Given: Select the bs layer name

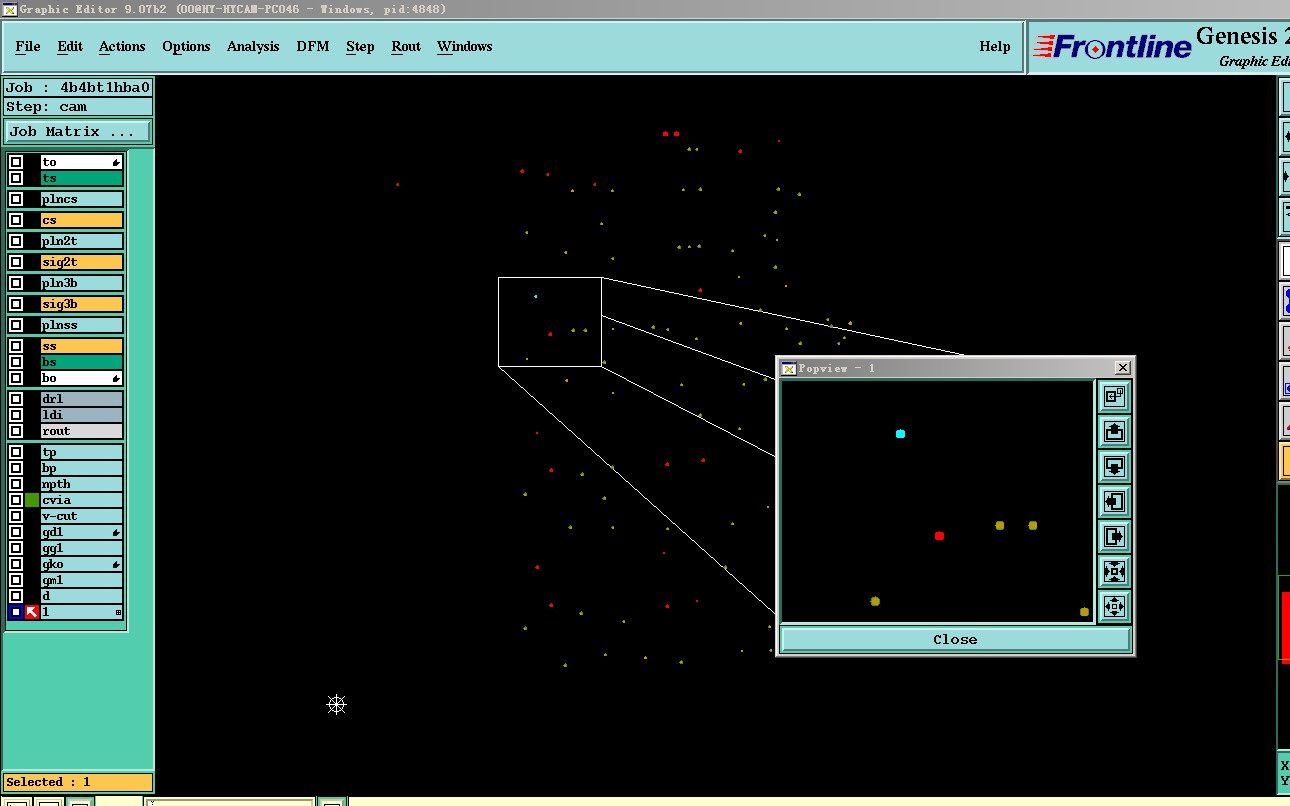Looking at the screenshot, I should click(82, 362).
